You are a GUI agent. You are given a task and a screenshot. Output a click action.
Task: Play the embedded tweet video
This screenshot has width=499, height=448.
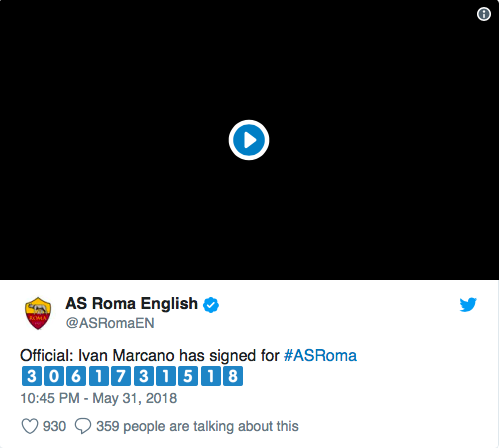tap(249, 140)
